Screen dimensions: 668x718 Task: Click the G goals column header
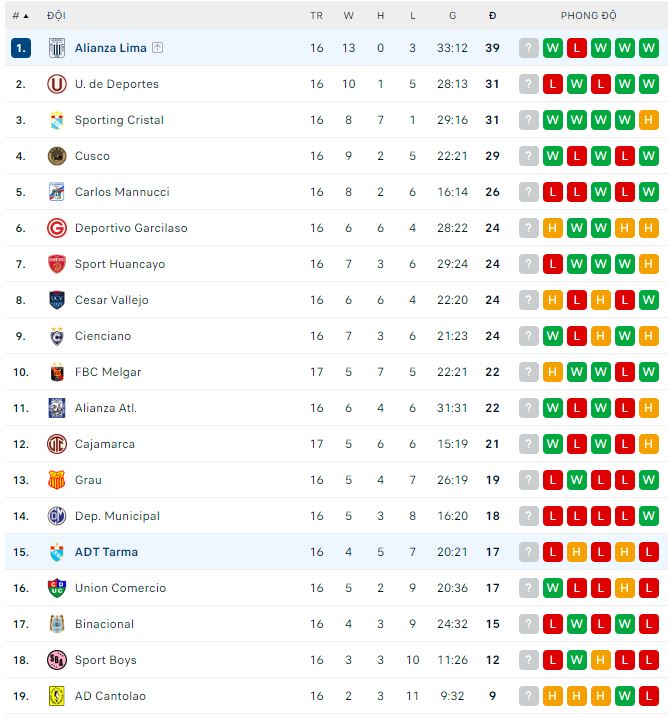click(452, 15)
